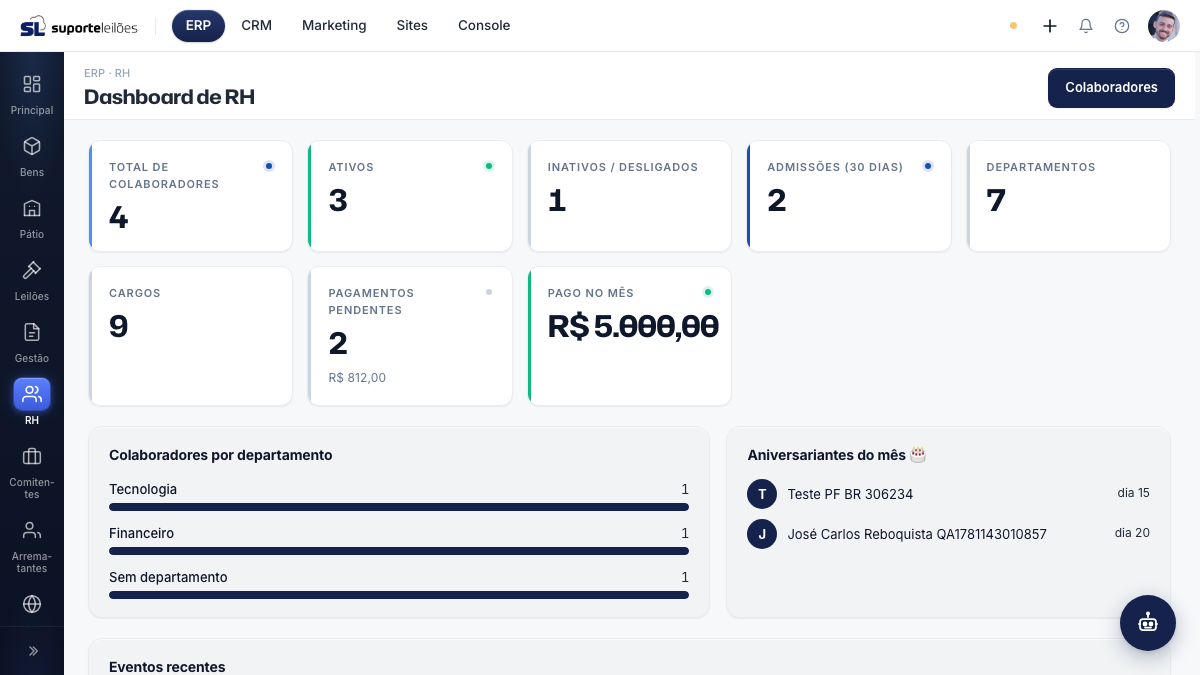
Task: Click the J avatar for José Carlos
Action: 762,534
